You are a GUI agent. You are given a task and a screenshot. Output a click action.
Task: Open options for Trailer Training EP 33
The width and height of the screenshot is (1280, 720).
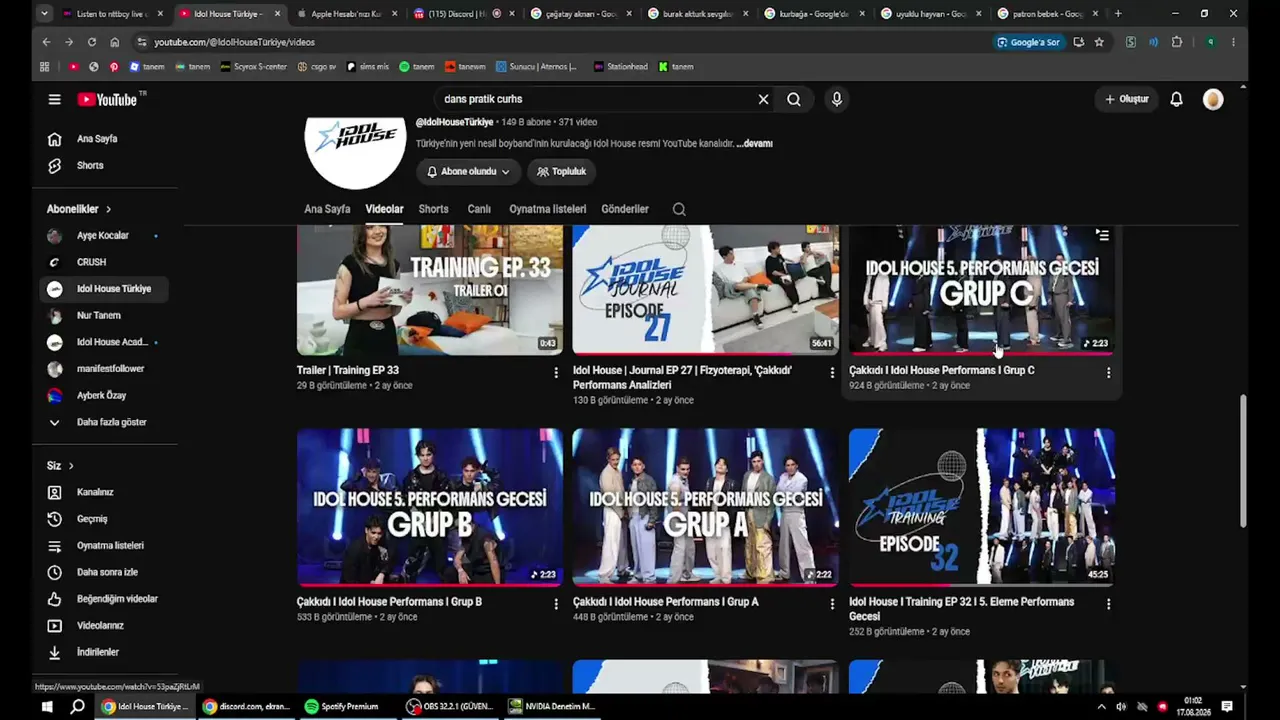click(556, 372)
